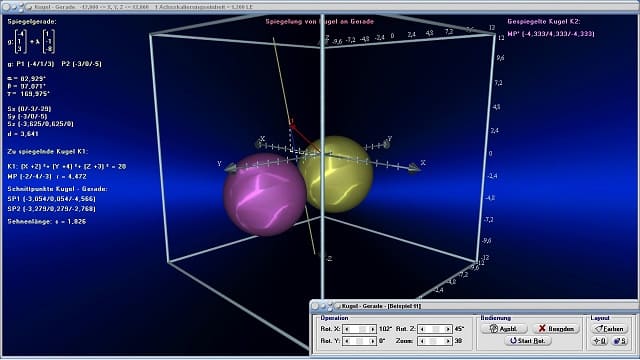The width and height of the screenshot is (640, 360).
Task: Click the Kugel - Gerade control panel title bar
Action: tap(473, 306)
